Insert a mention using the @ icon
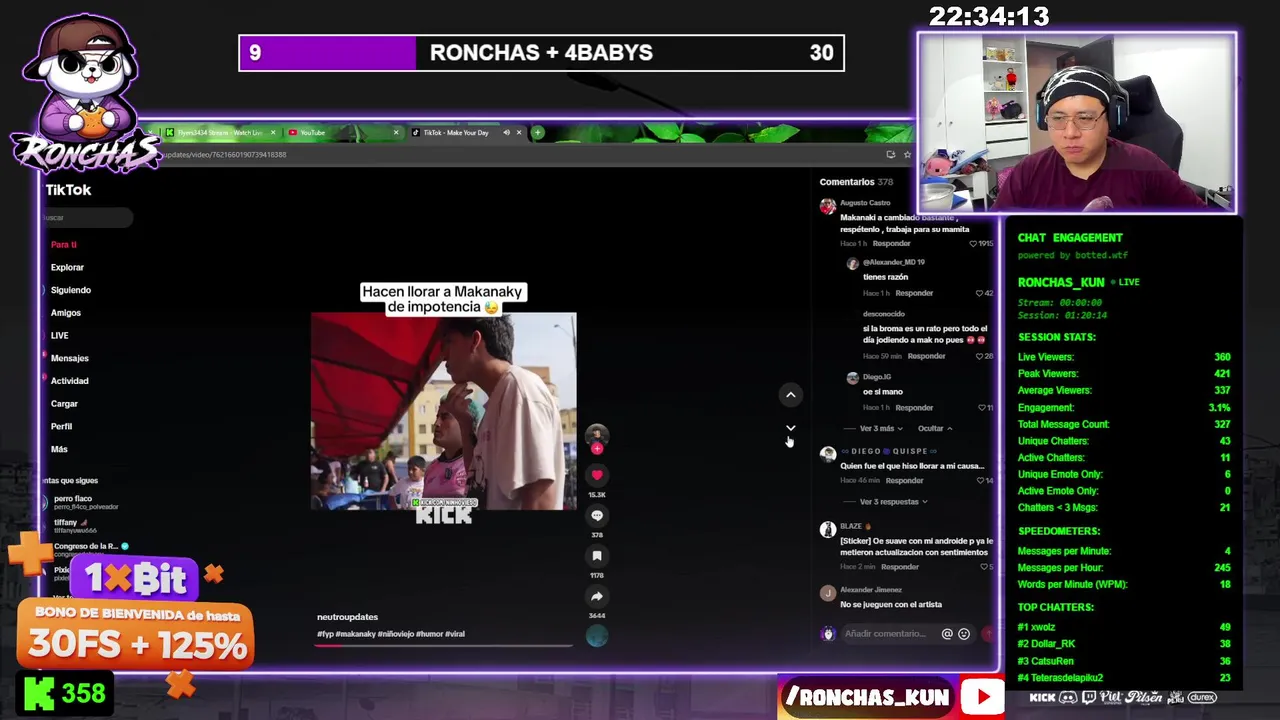 tap(947, 634)
